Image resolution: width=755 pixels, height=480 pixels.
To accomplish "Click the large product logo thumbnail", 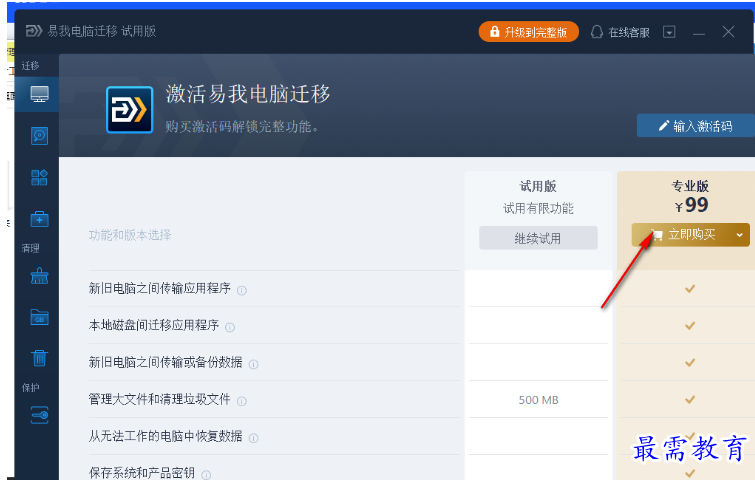I will click(130, 110).
